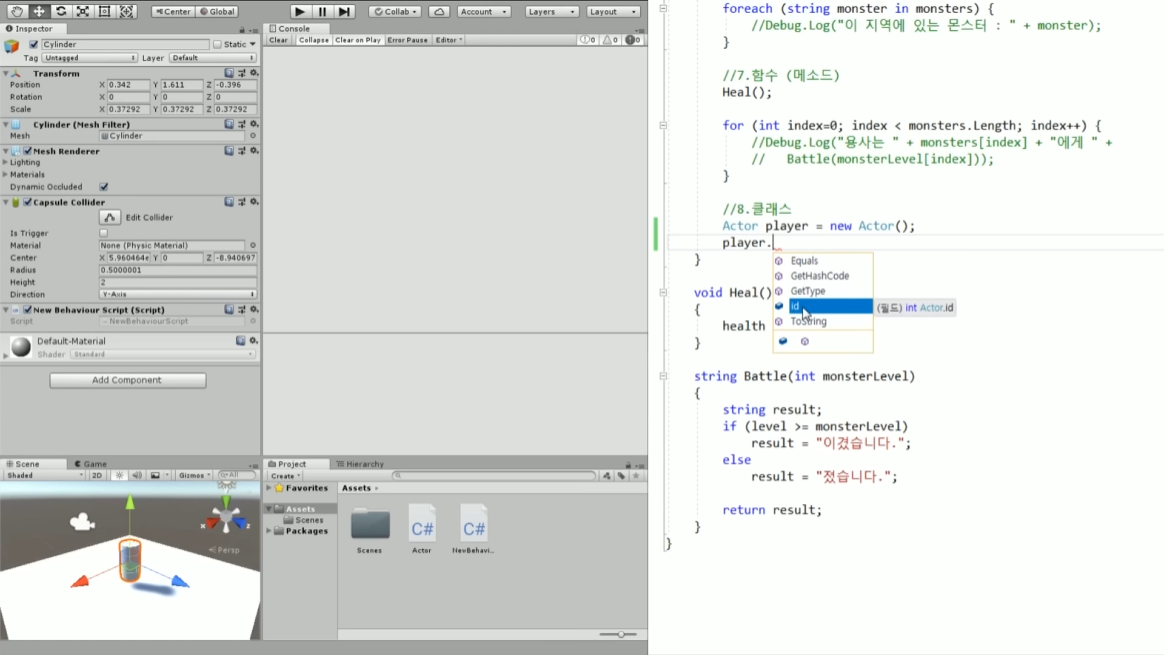Click the Physic Material object picker
This screenshot has width=1164, height=655.
coord(253,245)
